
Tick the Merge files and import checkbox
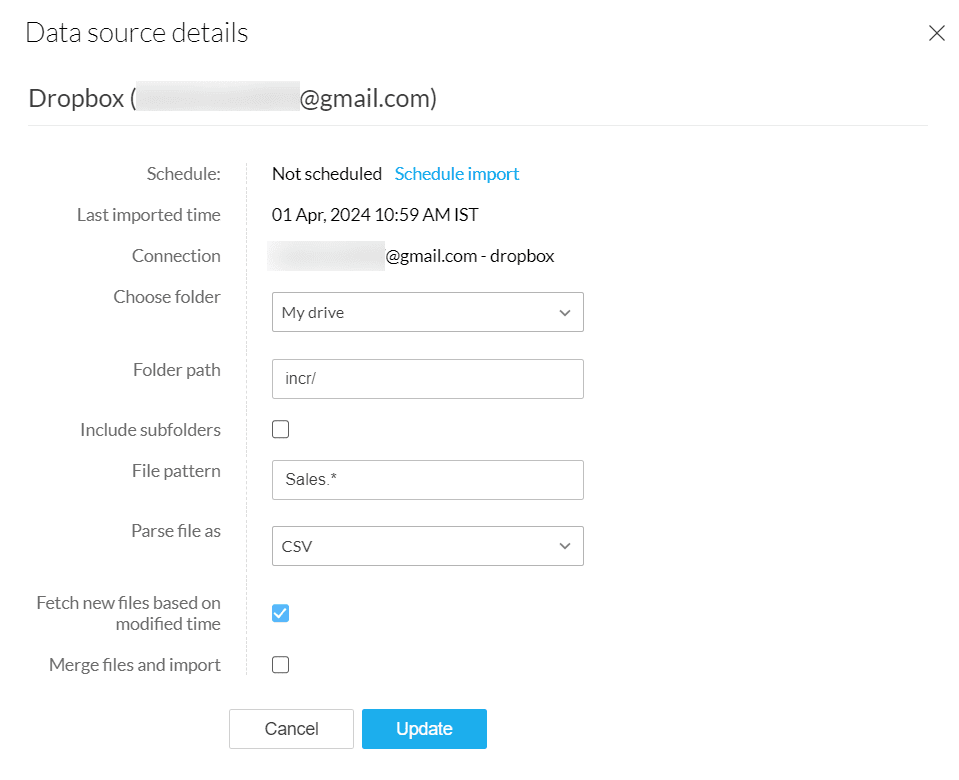281,665
